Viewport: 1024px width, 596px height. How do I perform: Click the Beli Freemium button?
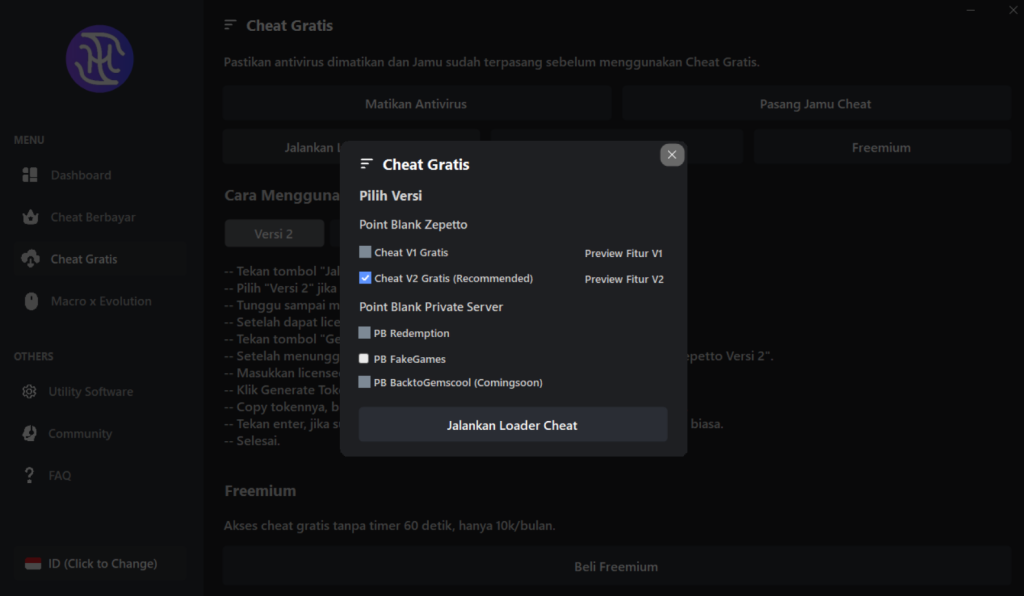point(616,567)
